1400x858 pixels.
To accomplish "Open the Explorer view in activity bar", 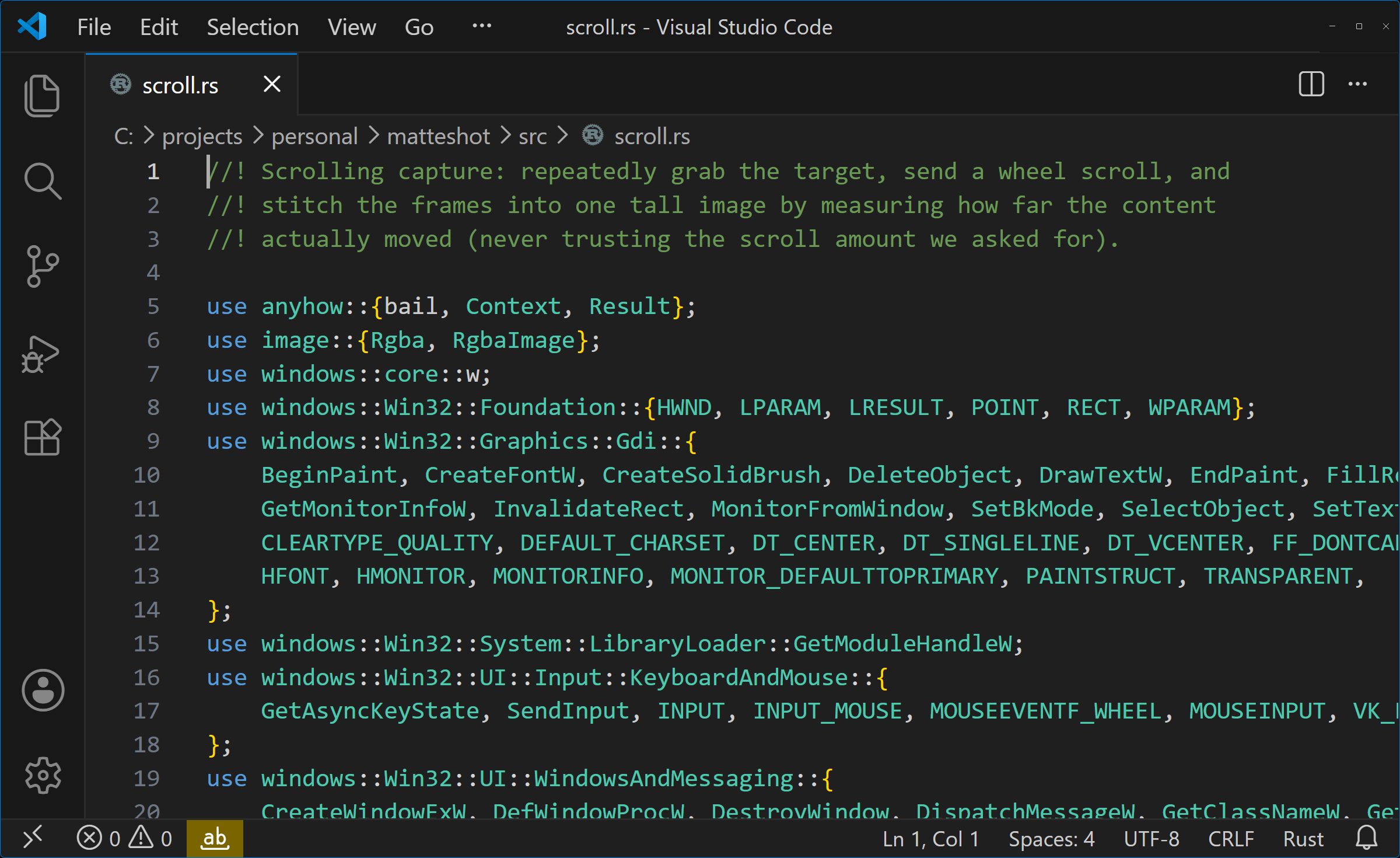I will coord(42,96).
